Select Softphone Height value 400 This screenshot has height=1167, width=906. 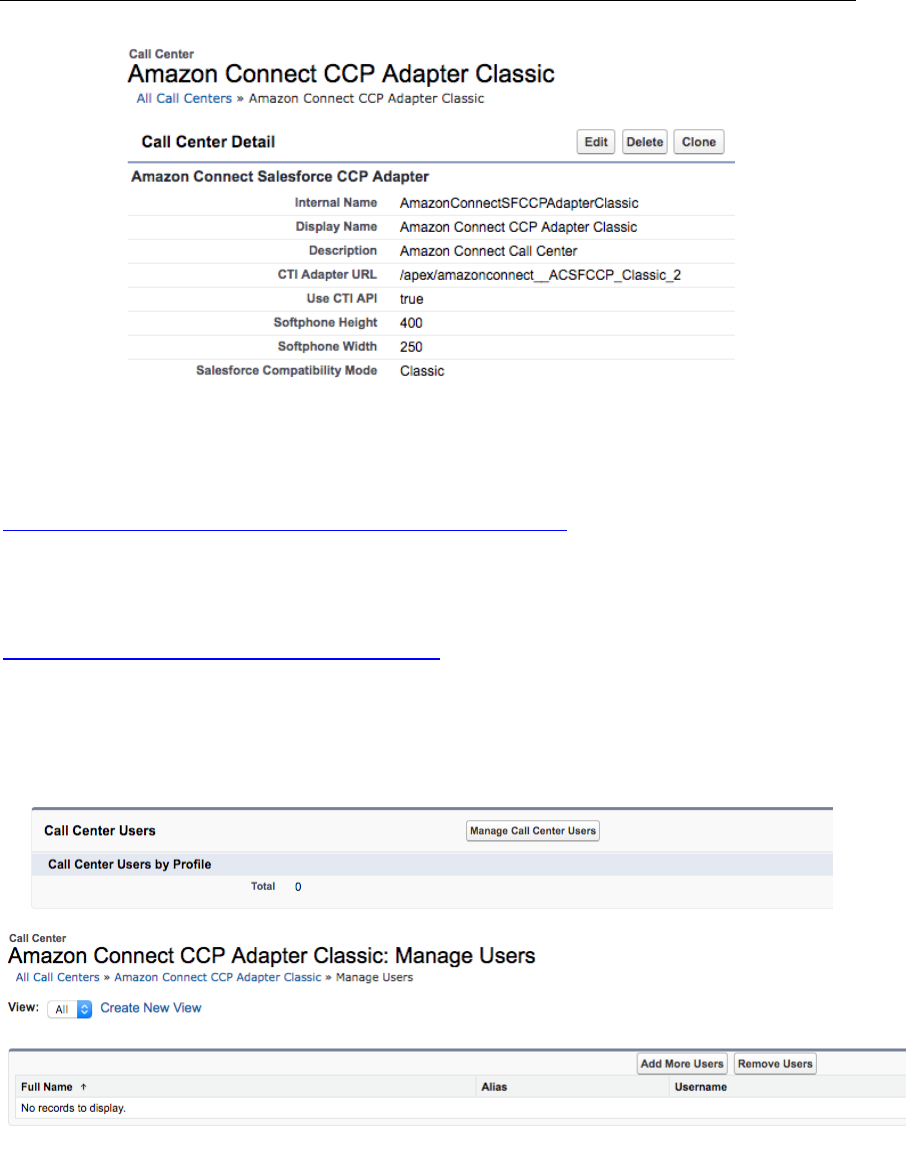(x=411, y=323)
